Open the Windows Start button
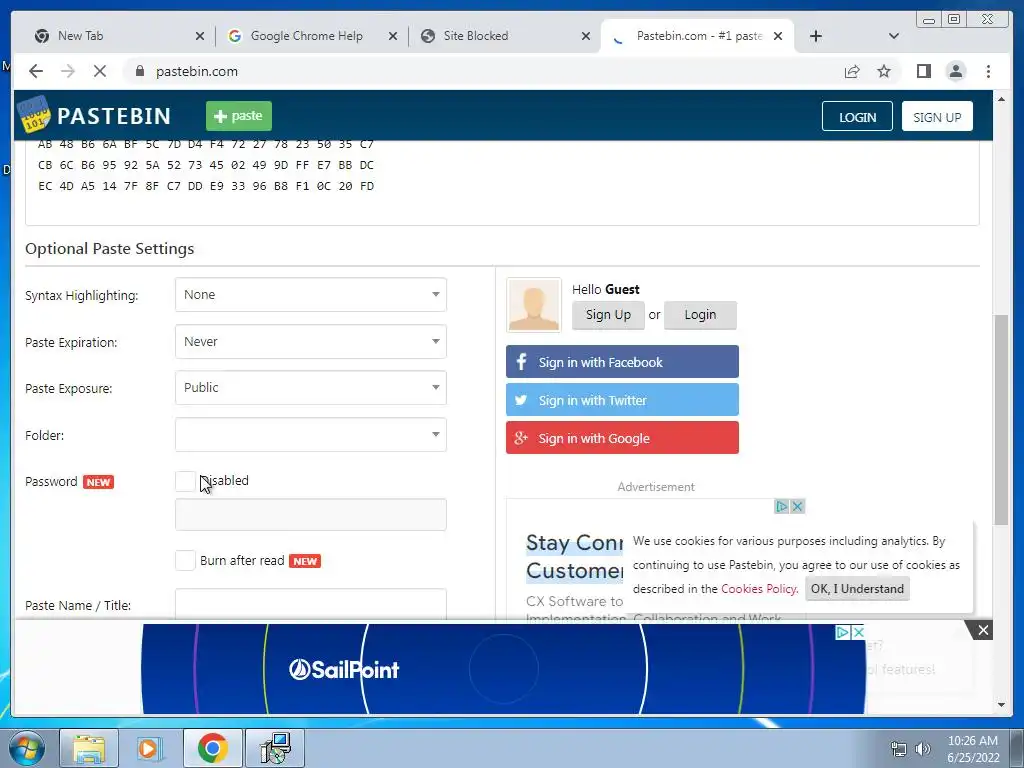1024x768 pixels. point(25,748)
